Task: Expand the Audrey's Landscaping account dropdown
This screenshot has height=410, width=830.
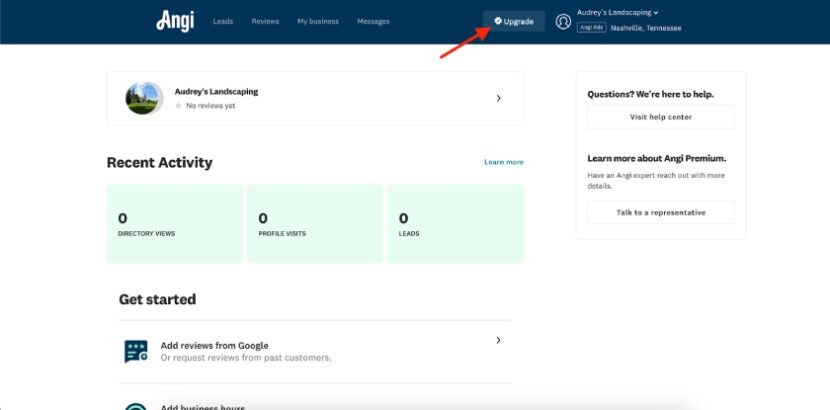Action: [617, 13]
